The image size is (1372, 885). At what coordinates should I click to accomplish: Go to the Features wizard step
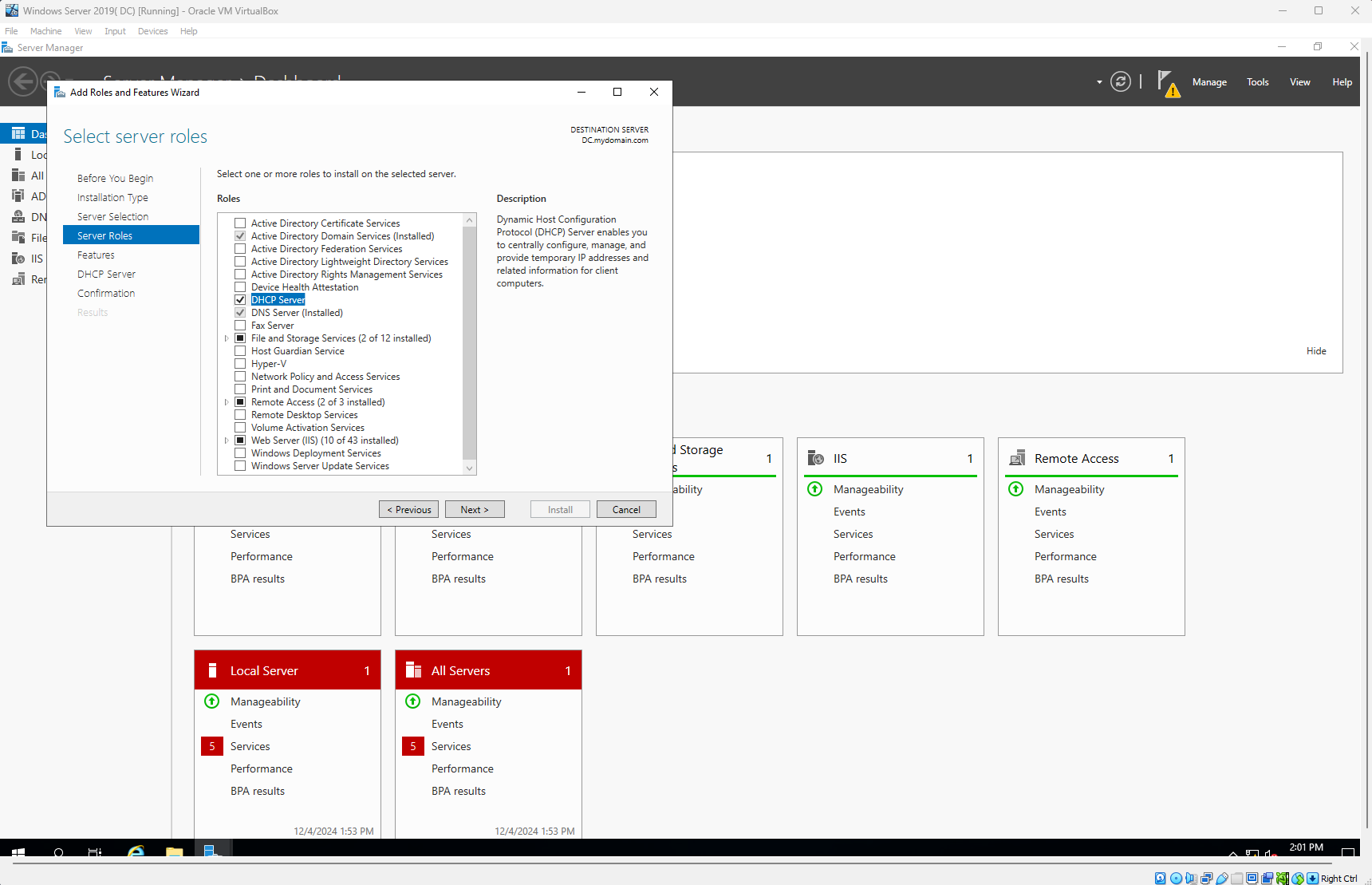[x=96, y=255]
